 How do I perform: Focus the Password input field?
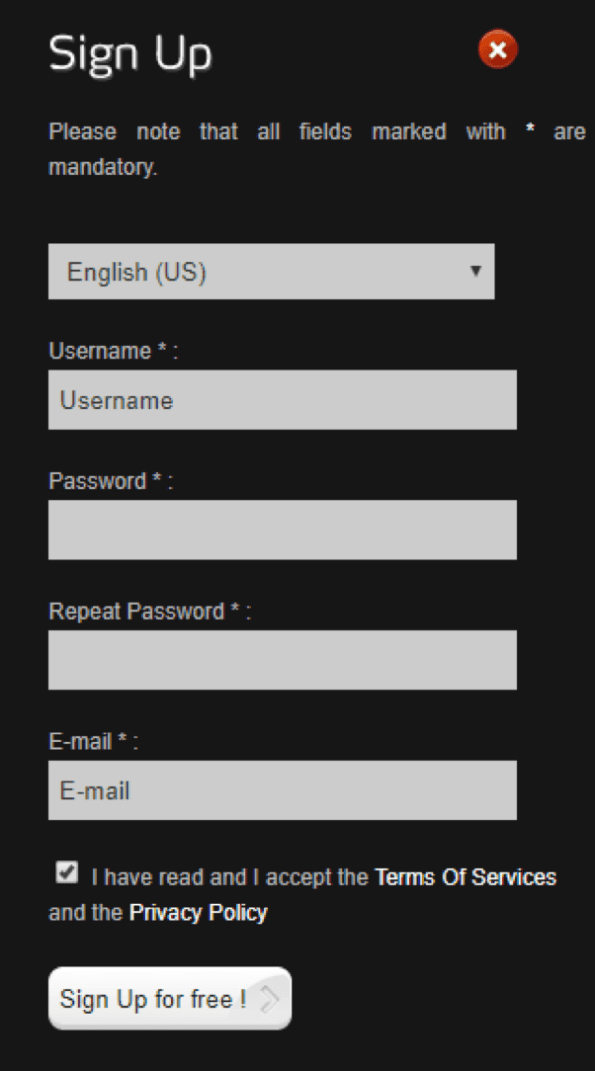(282, 529)
